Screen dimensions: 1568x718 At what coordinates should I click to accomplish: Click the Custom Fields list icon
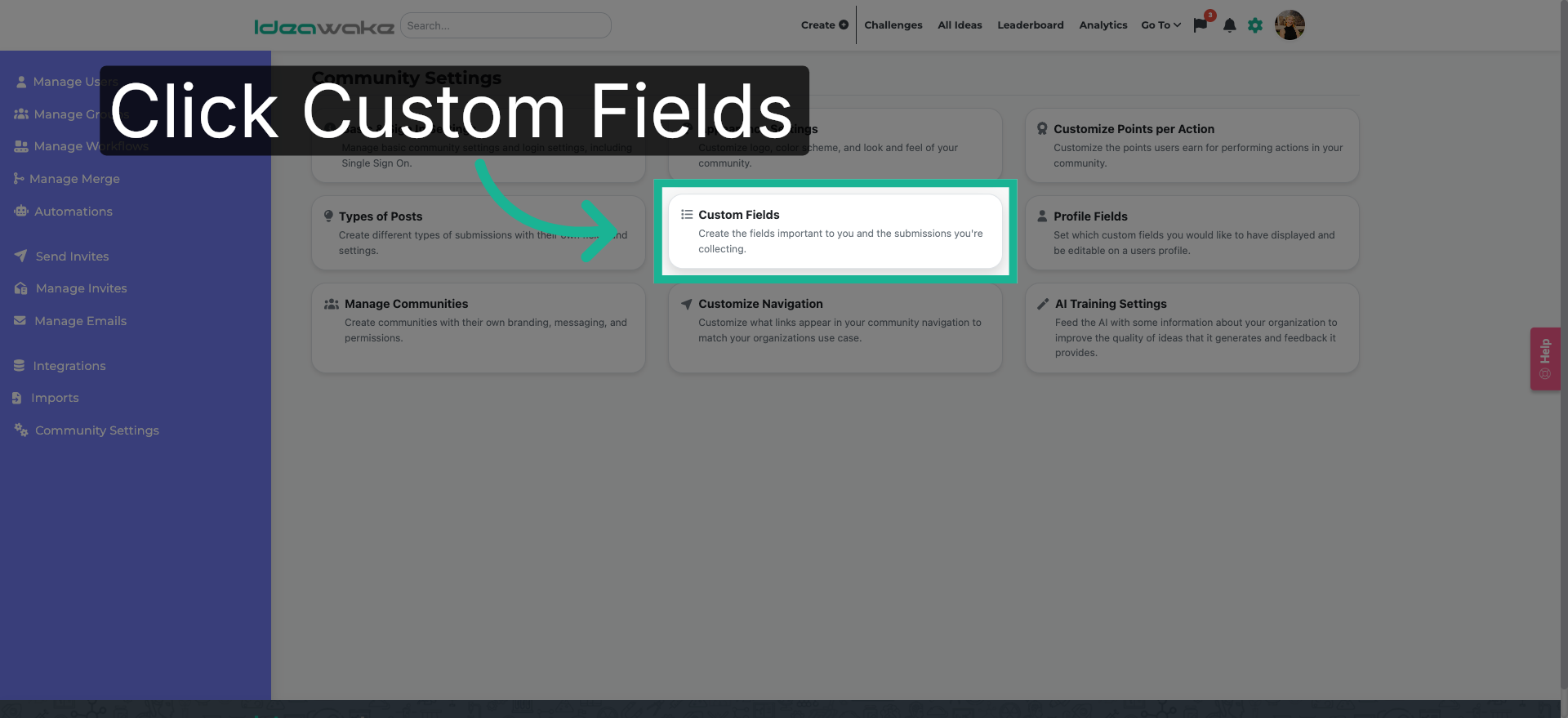(687, 215)
